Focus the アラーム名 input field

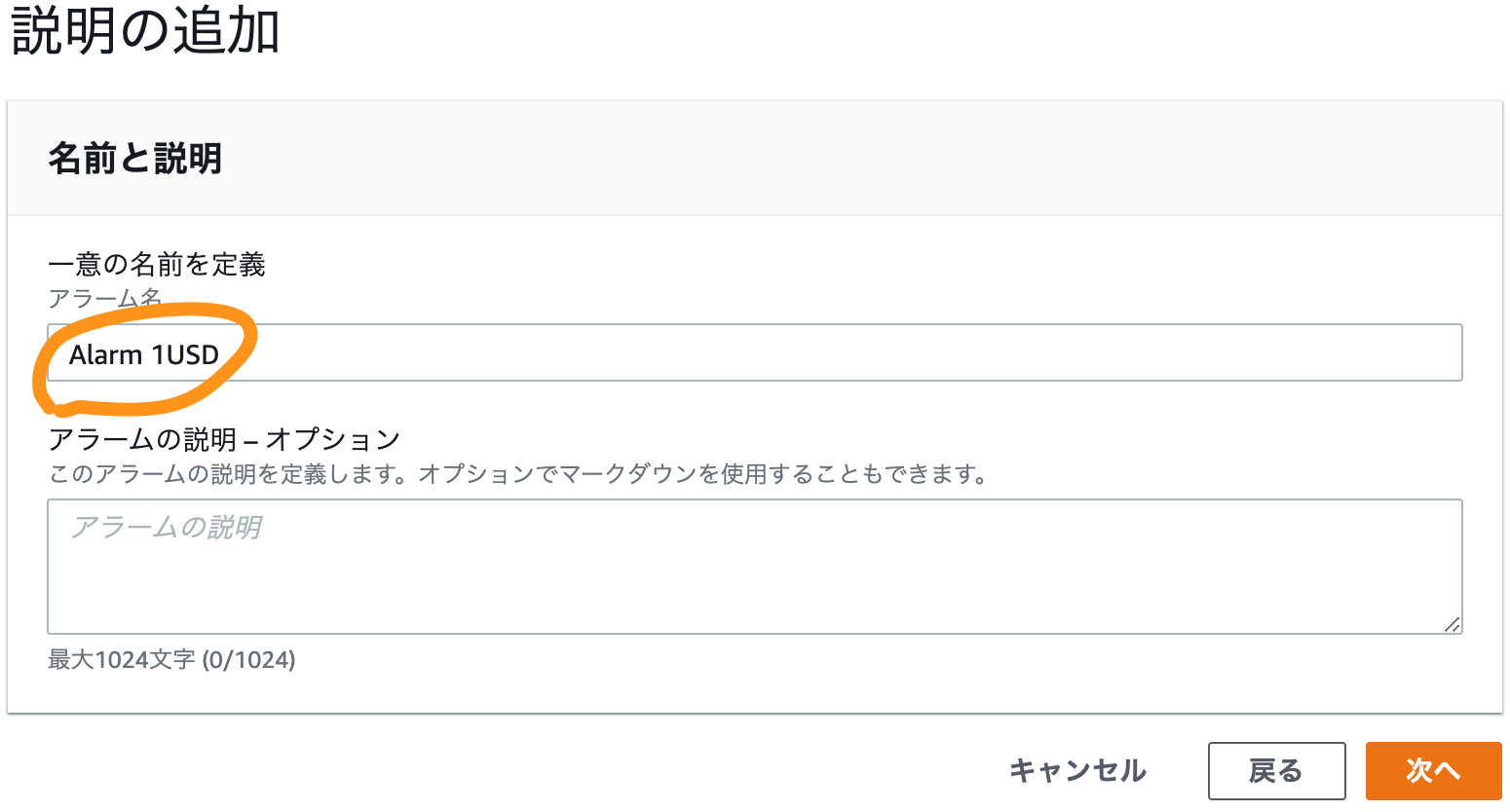point(755,352)
